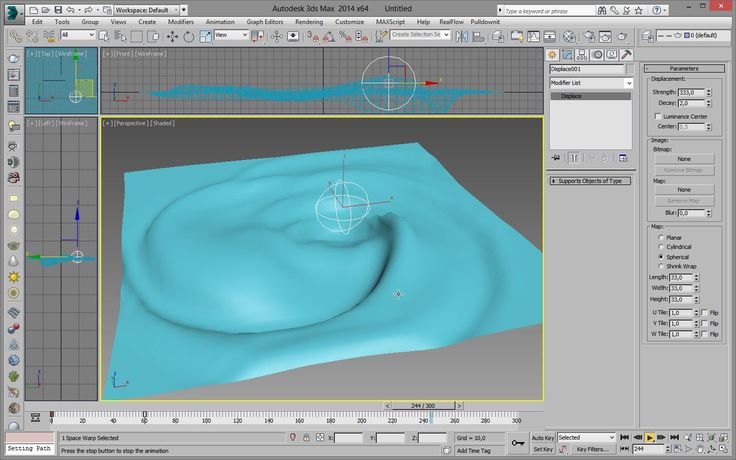736x460 pixels.
Task: Open Select by Name dialog
Action: (x=120, y=36)
